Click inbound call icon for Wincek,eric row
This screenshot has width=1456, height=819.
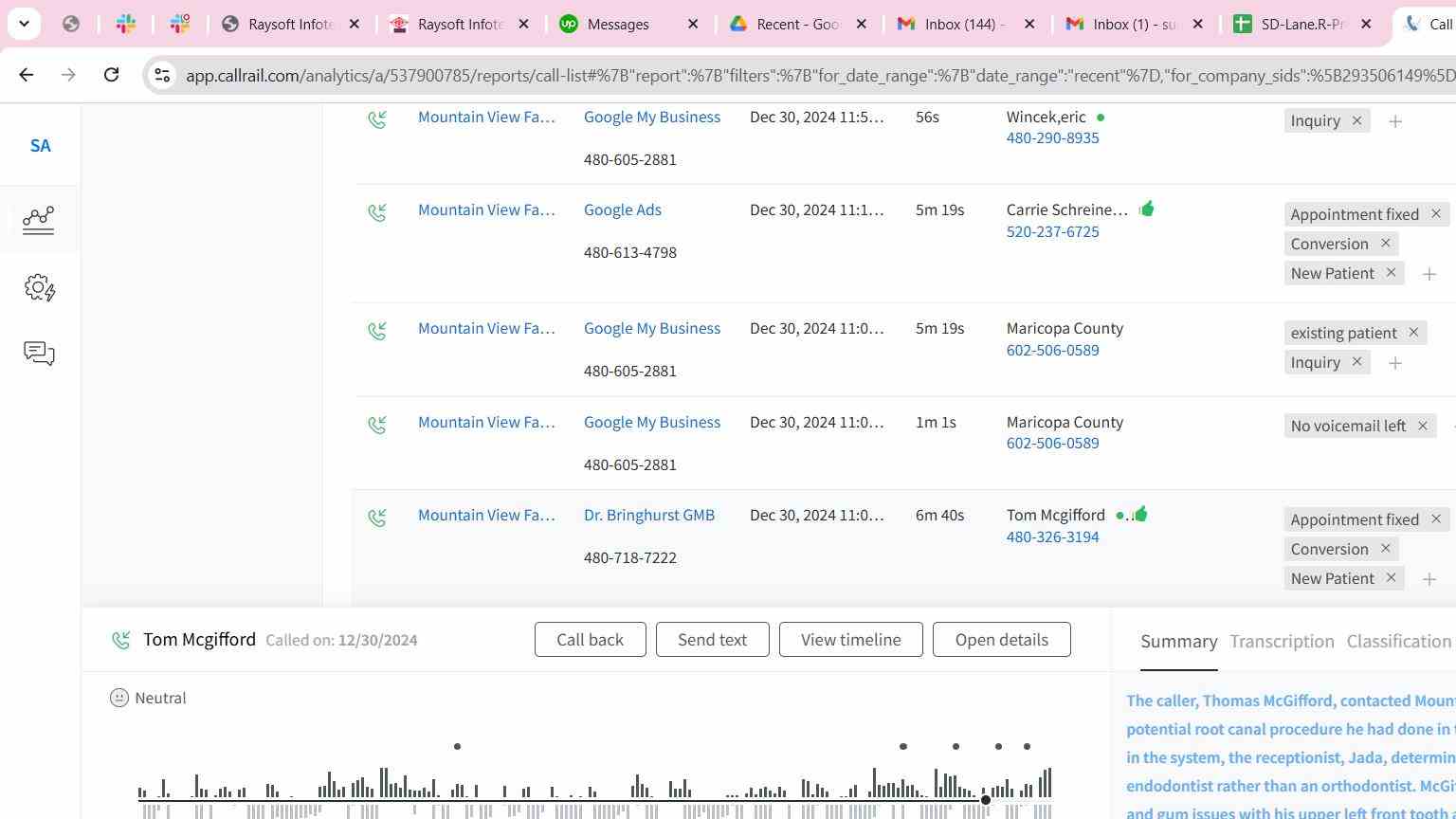[x=377, y=118]
